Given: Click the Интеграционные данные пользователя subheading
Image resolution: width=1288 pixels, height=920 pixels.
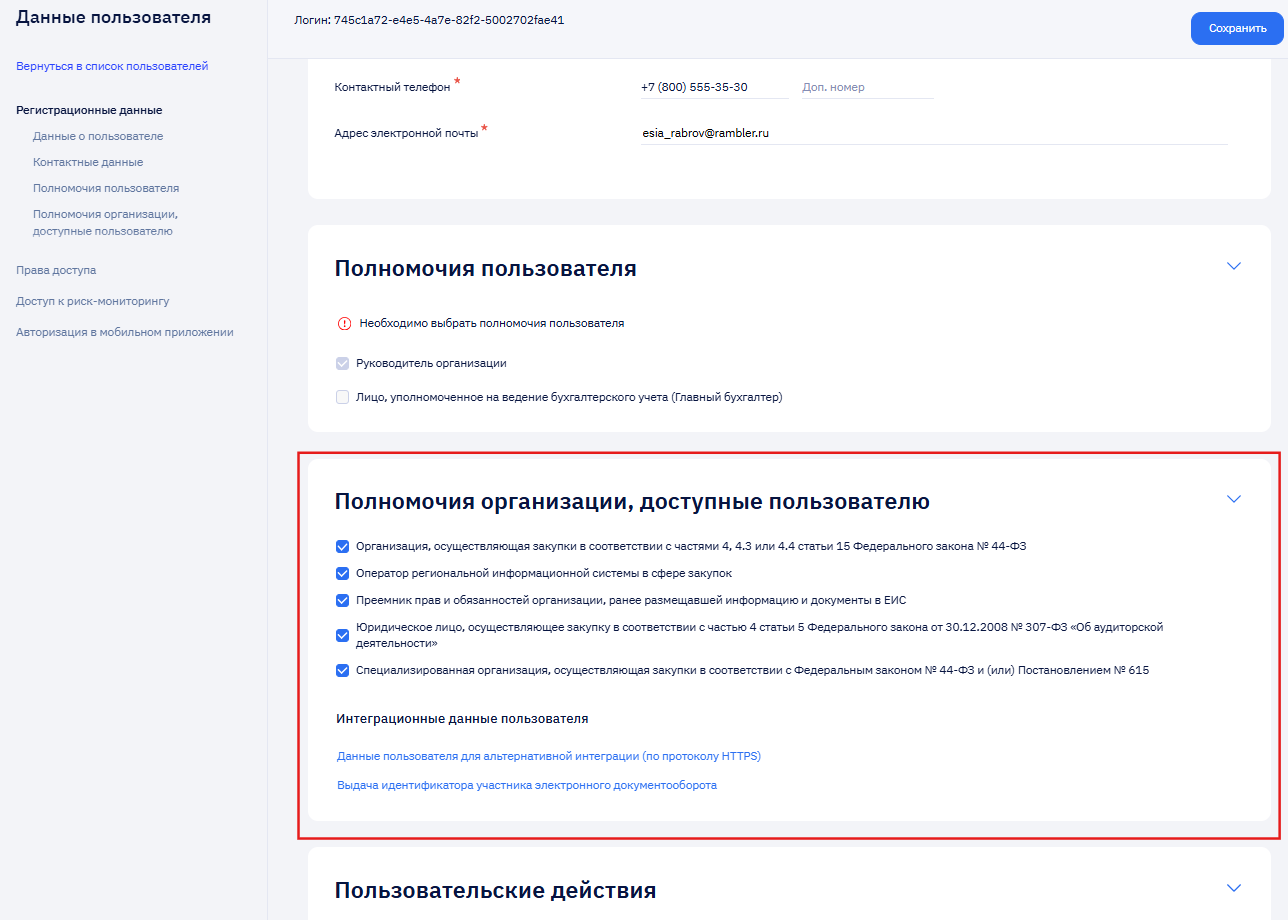Looking at the screenshot, I should pyautogui.click(x=462, y=719).
